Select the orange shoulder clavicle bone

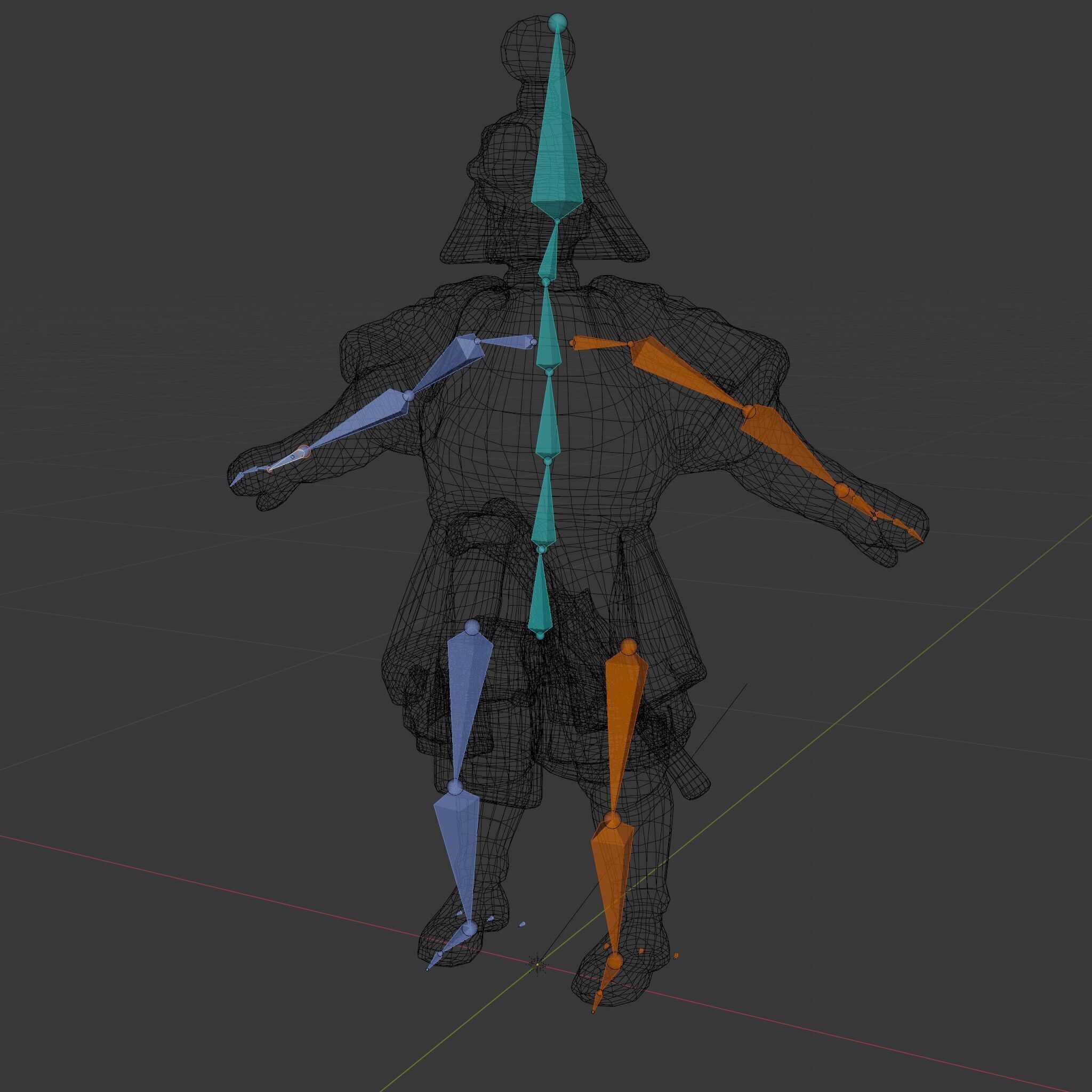[x=601, y=343]
